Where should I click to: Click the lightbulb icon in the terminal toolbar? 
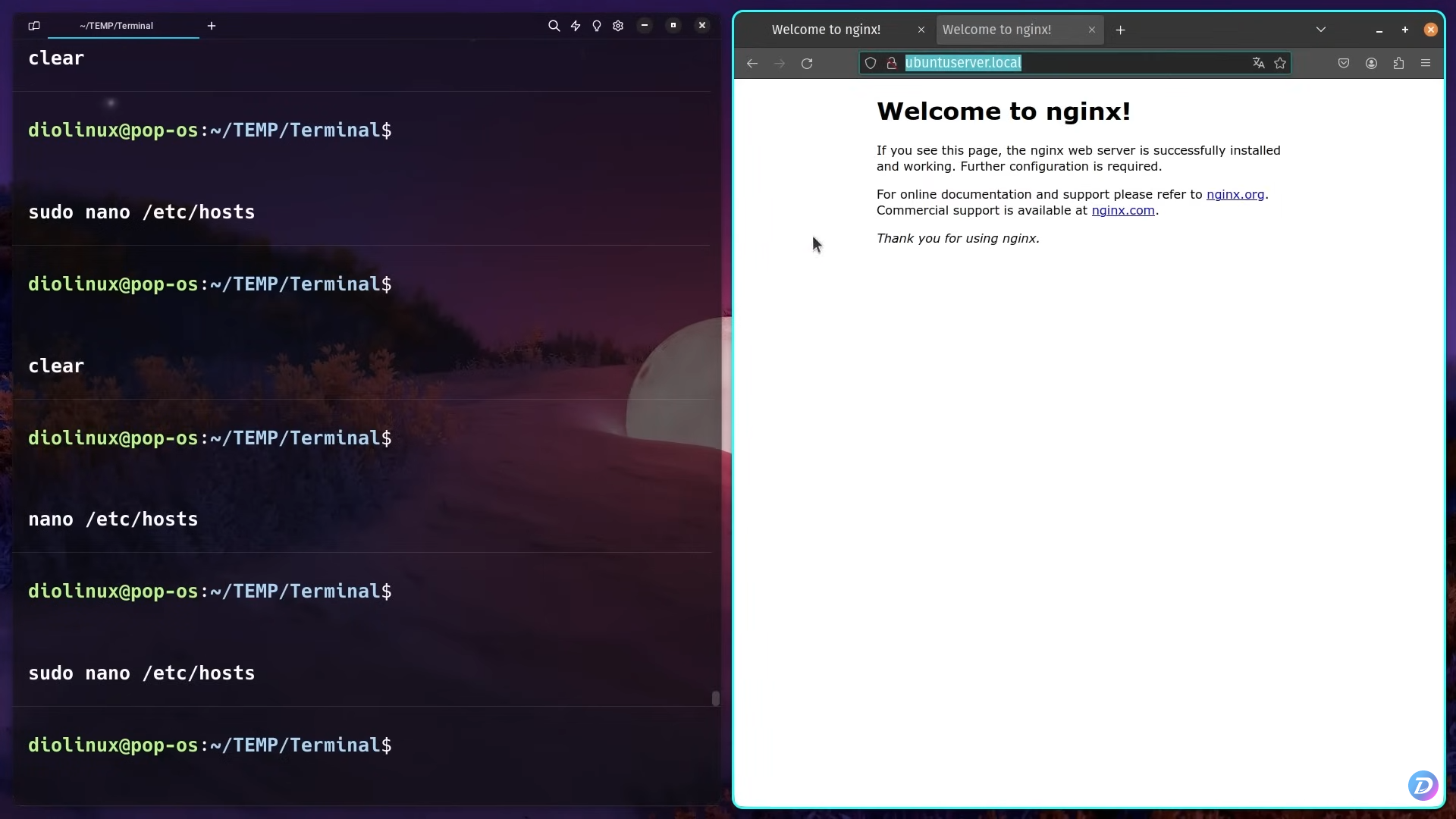pyautogui.click(x=597, y=25)
